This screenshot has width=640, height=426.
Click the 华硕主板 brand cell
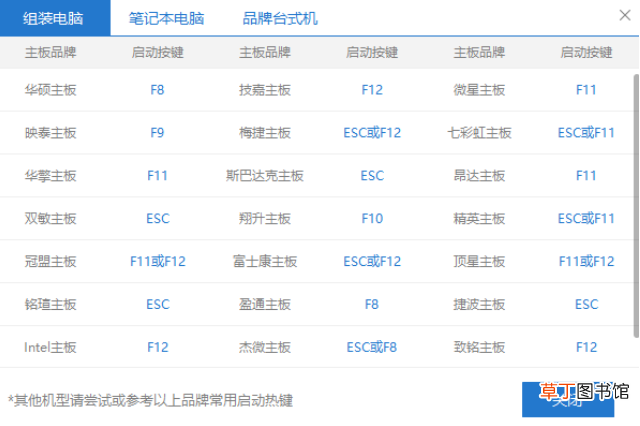tap(50, 90)
